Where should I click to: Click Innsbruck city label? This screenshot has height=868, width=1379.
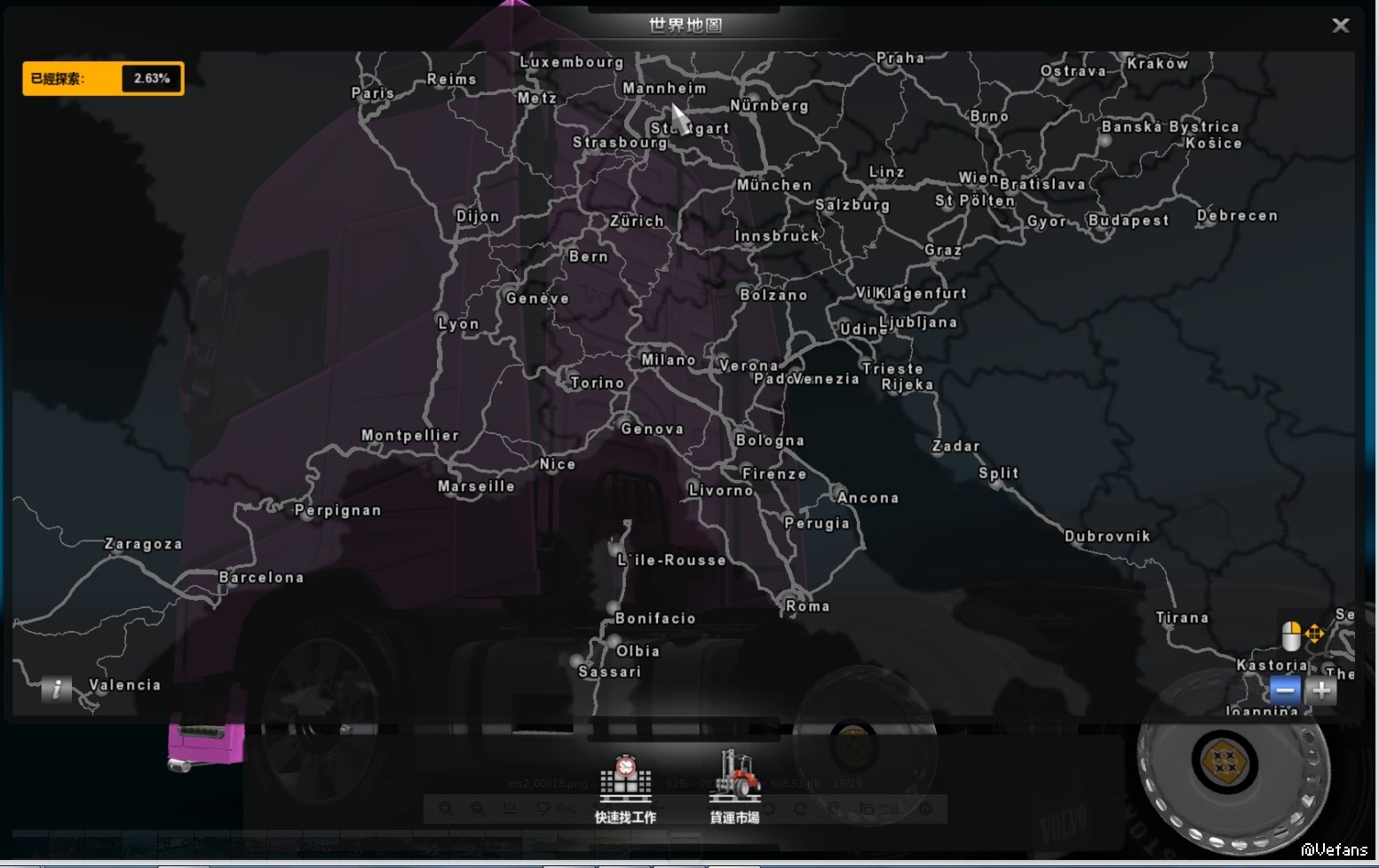coord(777,236)
